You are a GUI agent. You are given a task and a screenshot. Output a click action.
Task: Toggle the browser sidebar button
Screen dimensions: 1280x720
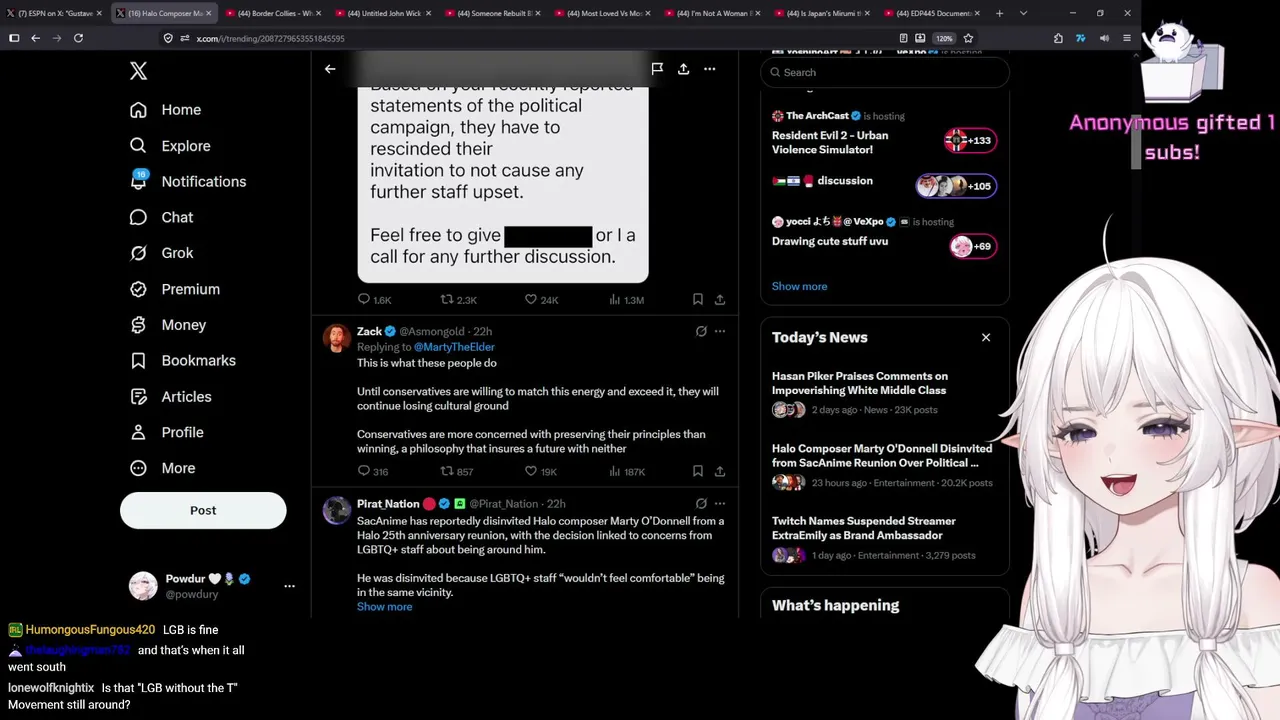[14, 38]
